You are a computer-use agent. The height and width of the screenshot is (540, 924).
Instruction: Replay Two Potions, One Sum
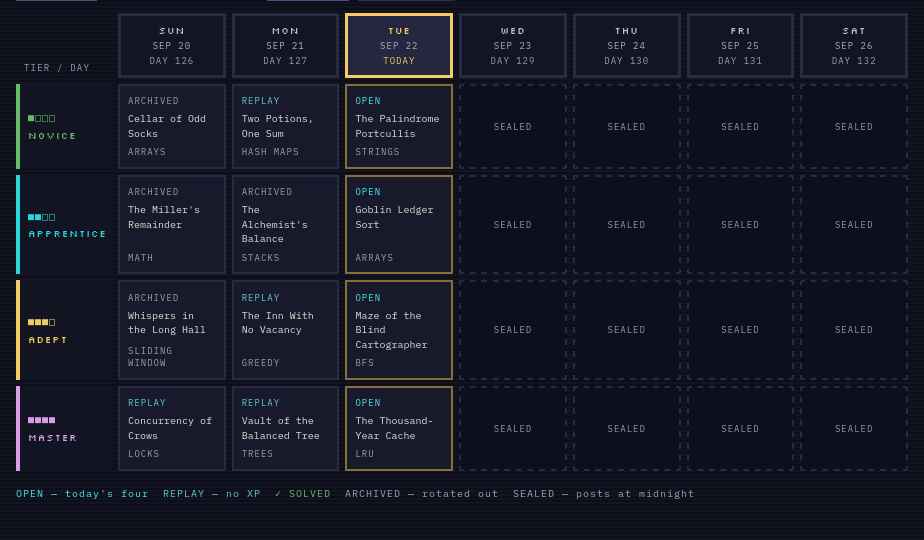285,126
